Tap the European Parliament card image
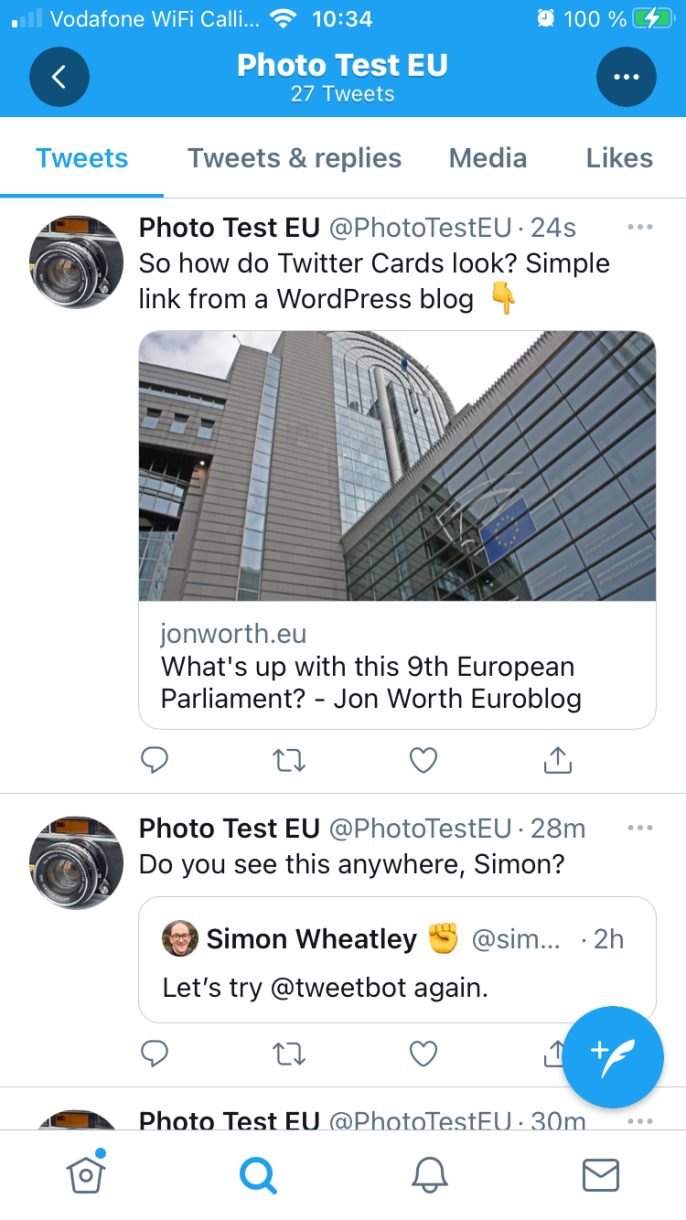 [x=397, y=466]
